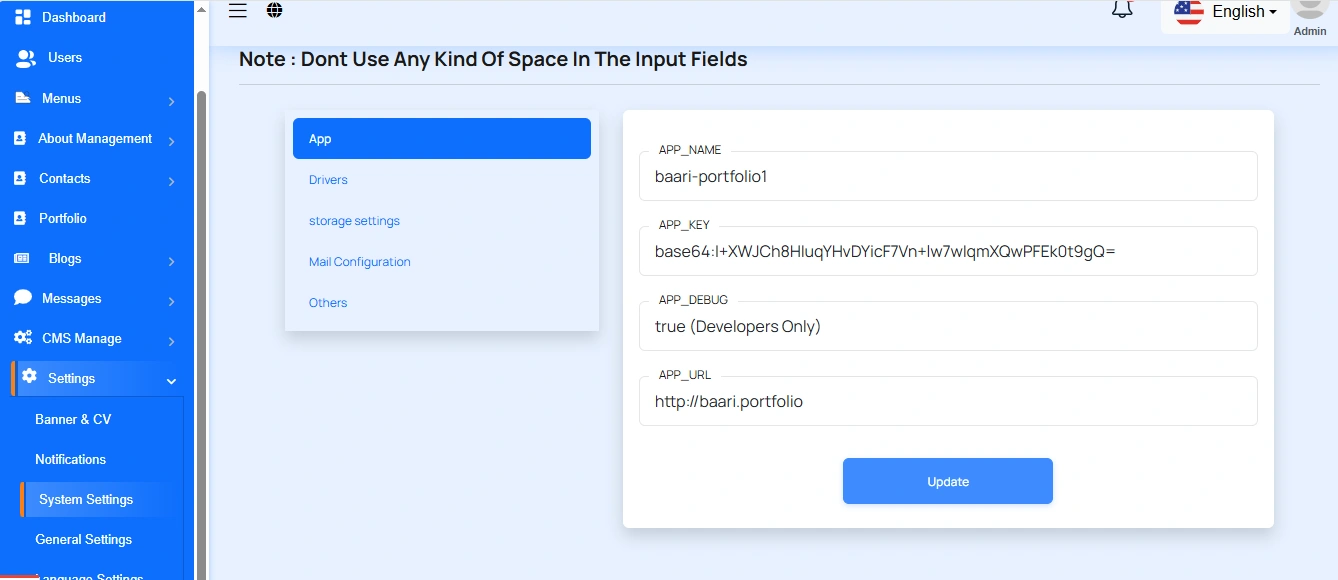Image resolution: width=1338 pixels, height=580 pixels.
Task: Click the sidebar vertical scrollbar
Action: tap(201, 300)
